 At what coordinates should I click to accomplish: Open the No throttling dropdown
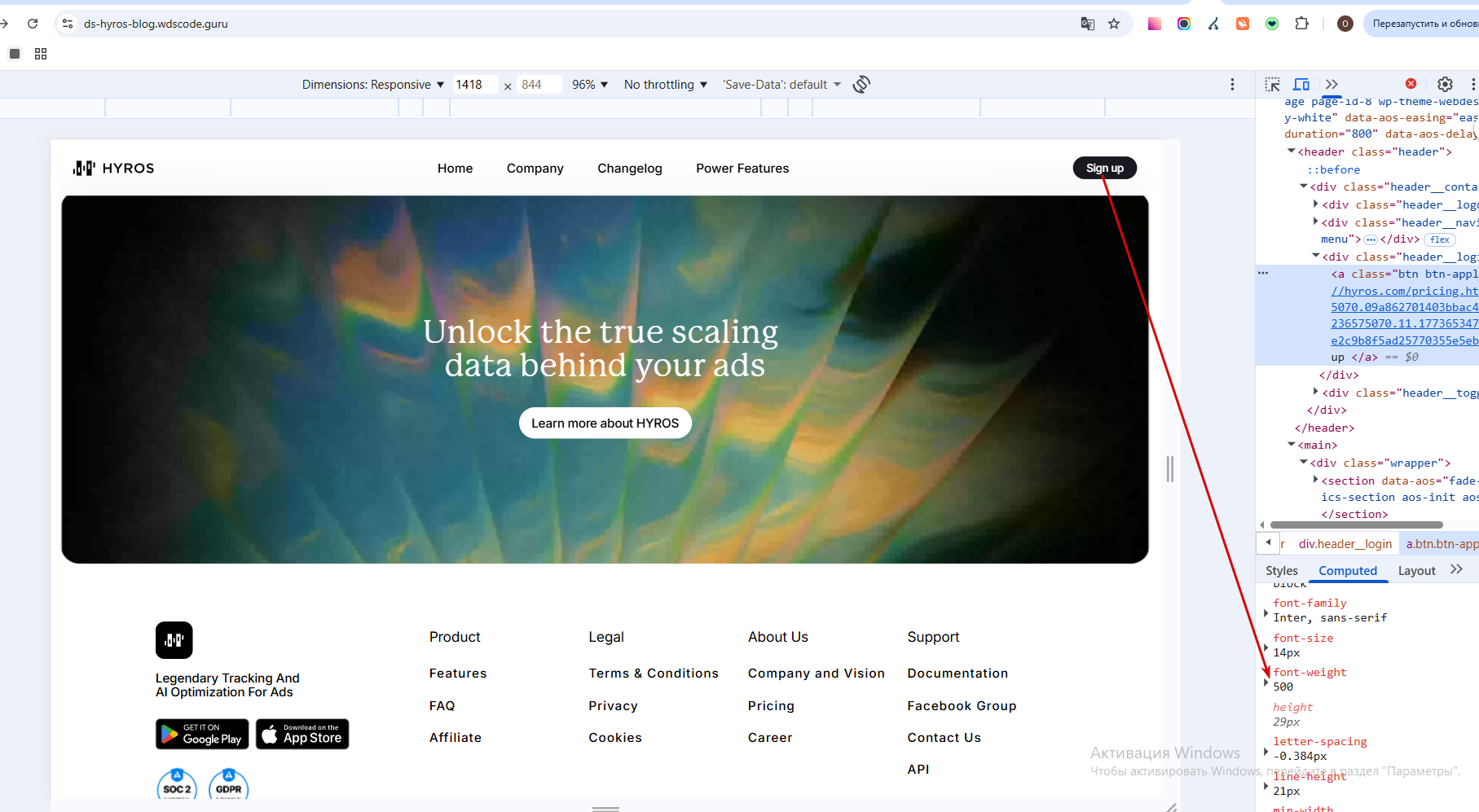[666, 85]
